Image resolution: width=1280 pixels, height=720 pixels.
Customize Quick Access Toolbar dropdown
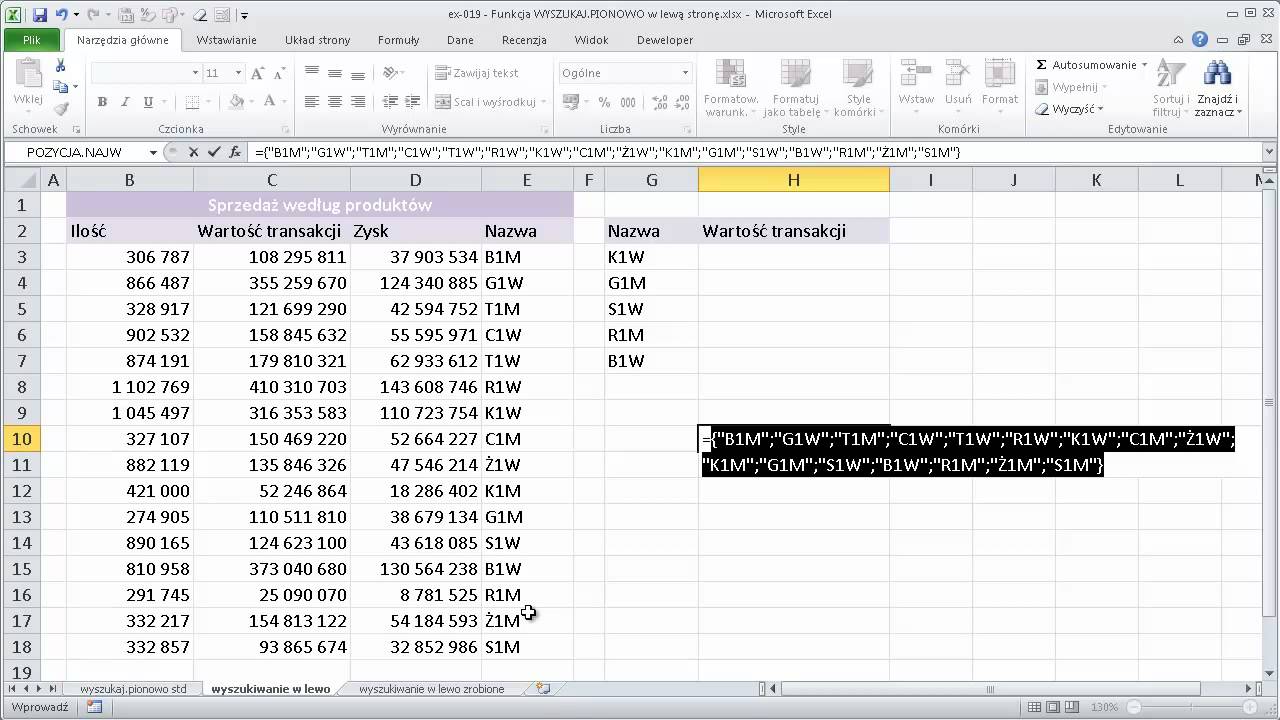244,15
